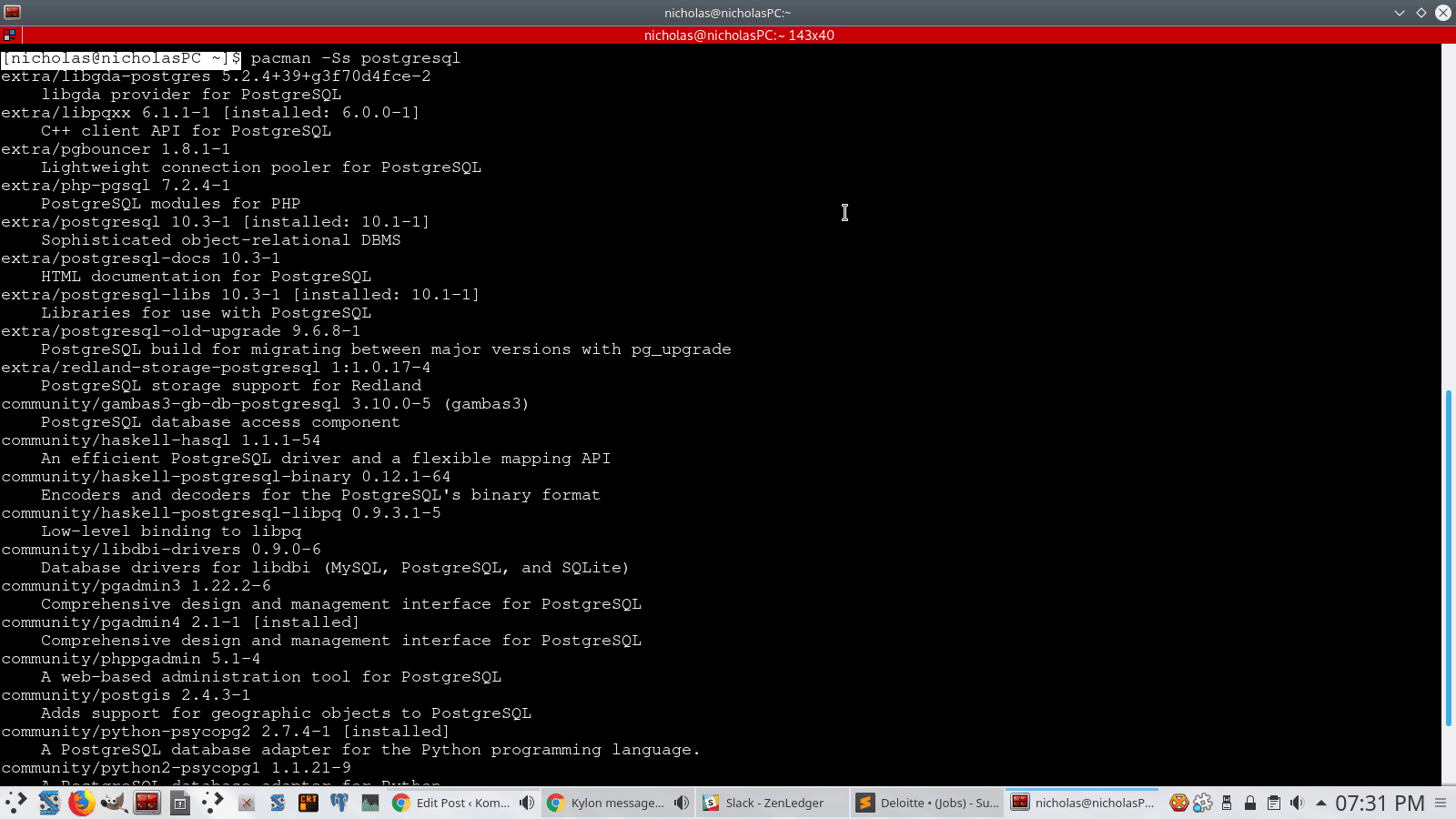Mute audio on Edit Post Chrome task
Viewport: 1456px width, 819px height.
click(x=527, y=803)
